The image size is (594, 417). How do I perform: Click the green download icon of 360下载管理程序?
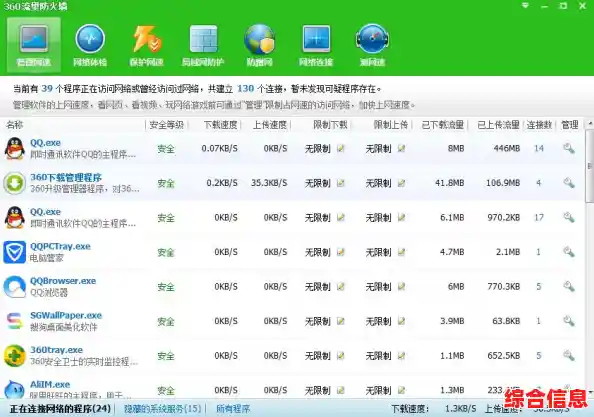pos(14,183)
